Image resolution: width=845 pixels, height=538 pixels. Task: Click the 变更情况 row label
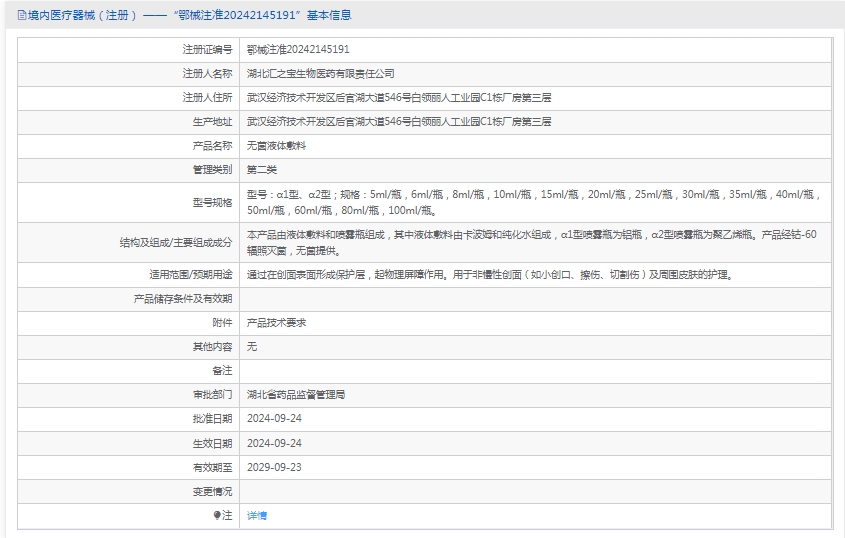pyautogui.click(x=212, y=492)
